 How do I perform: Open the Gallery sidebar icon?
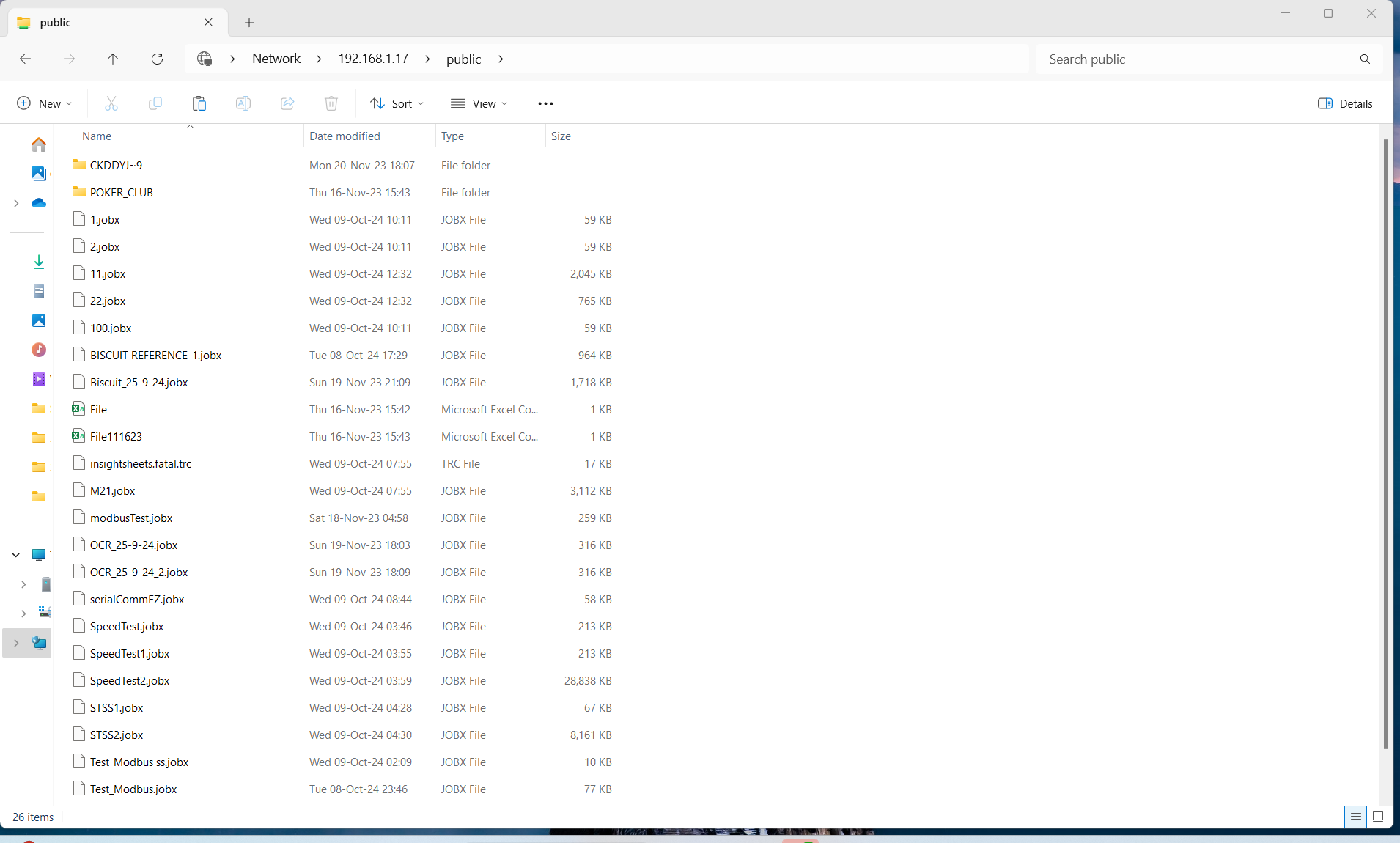[38, 174]
